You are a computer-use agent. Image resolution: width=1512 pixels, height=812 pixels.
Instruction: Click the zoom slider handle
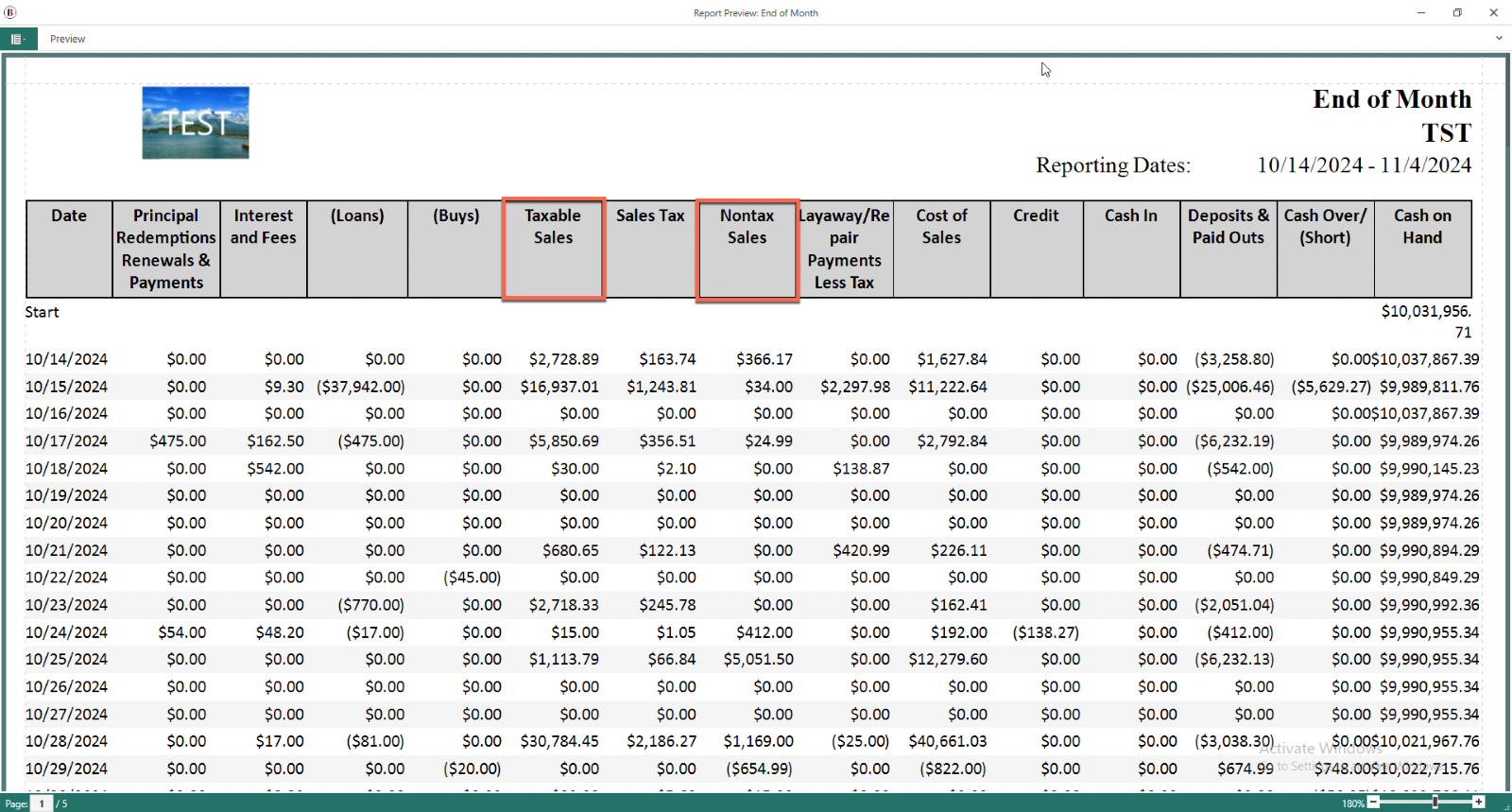1435,803
